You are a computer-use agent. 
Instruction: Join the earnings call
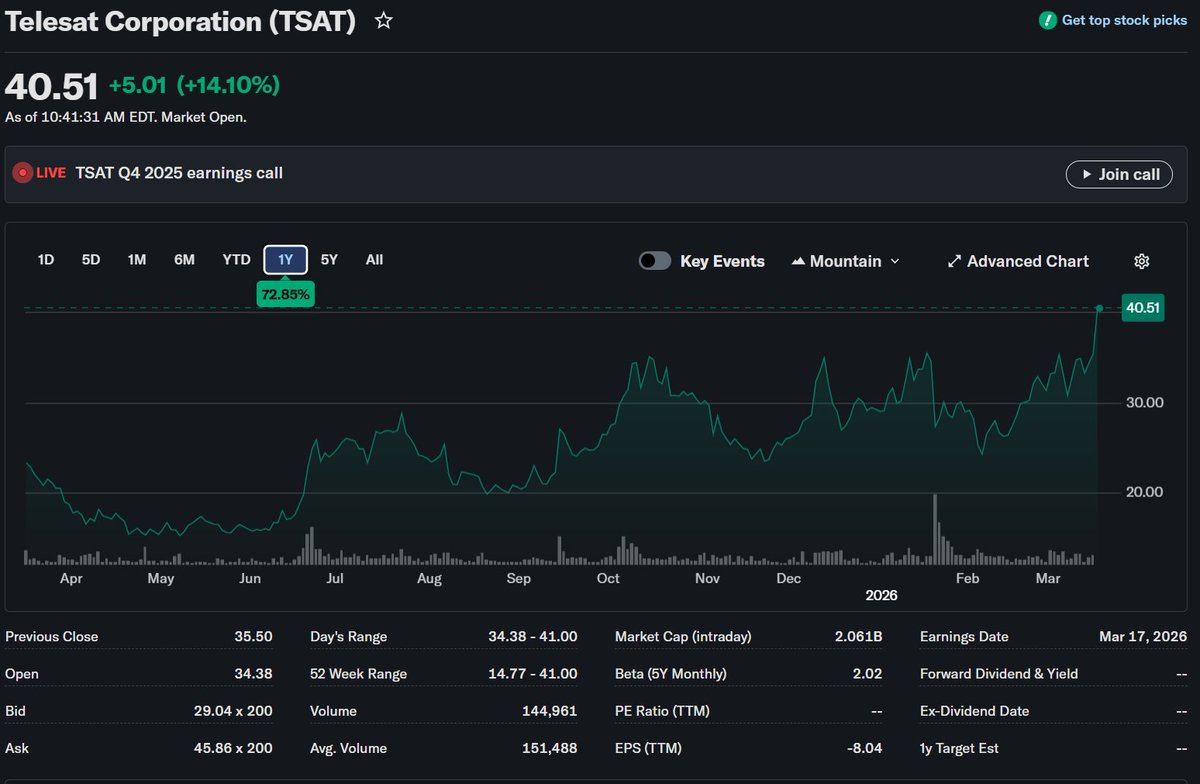(1119, 174)
